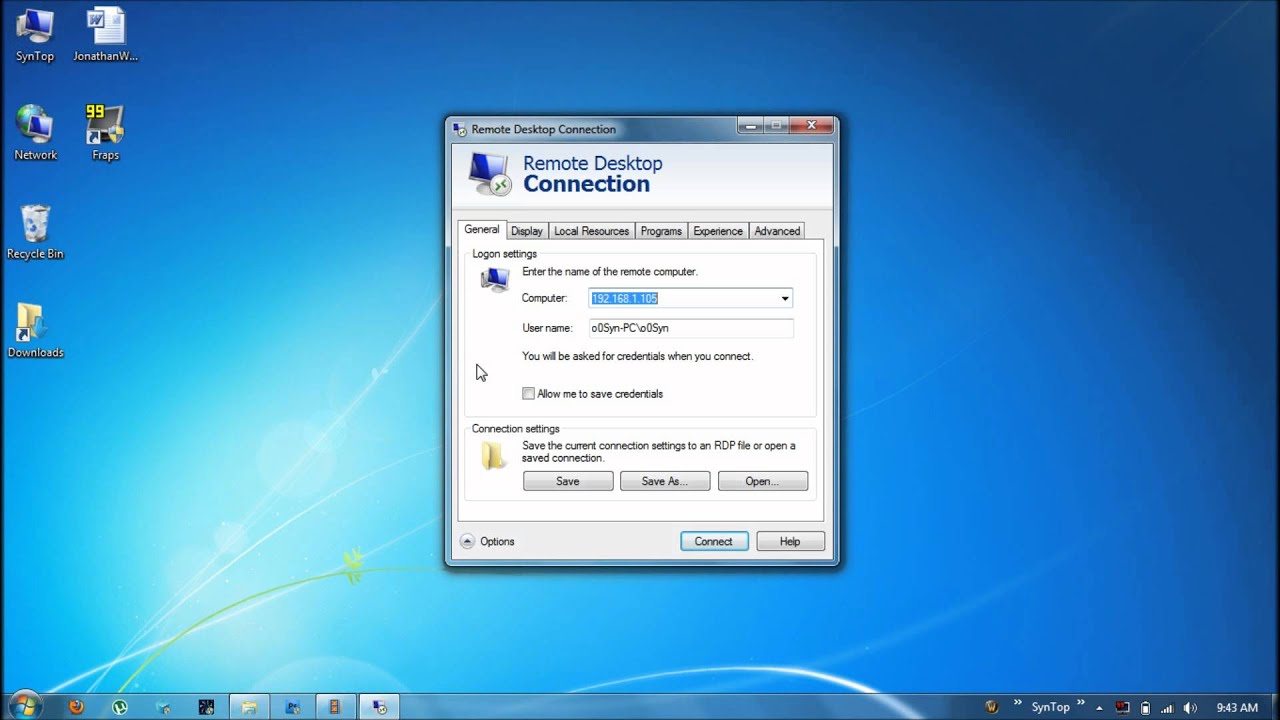Enable Allow me to save credentials
The height and width of the screenshot is (720, 1280).
pos(528,394)
